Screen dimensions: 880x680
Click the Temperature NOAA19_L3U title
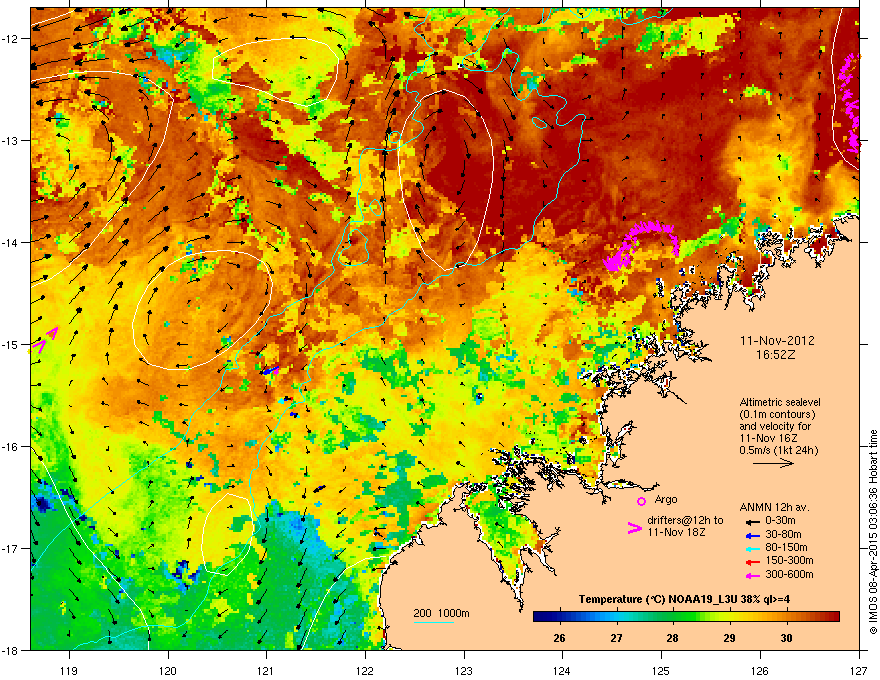pyautogui.click(x=684, y=599)
